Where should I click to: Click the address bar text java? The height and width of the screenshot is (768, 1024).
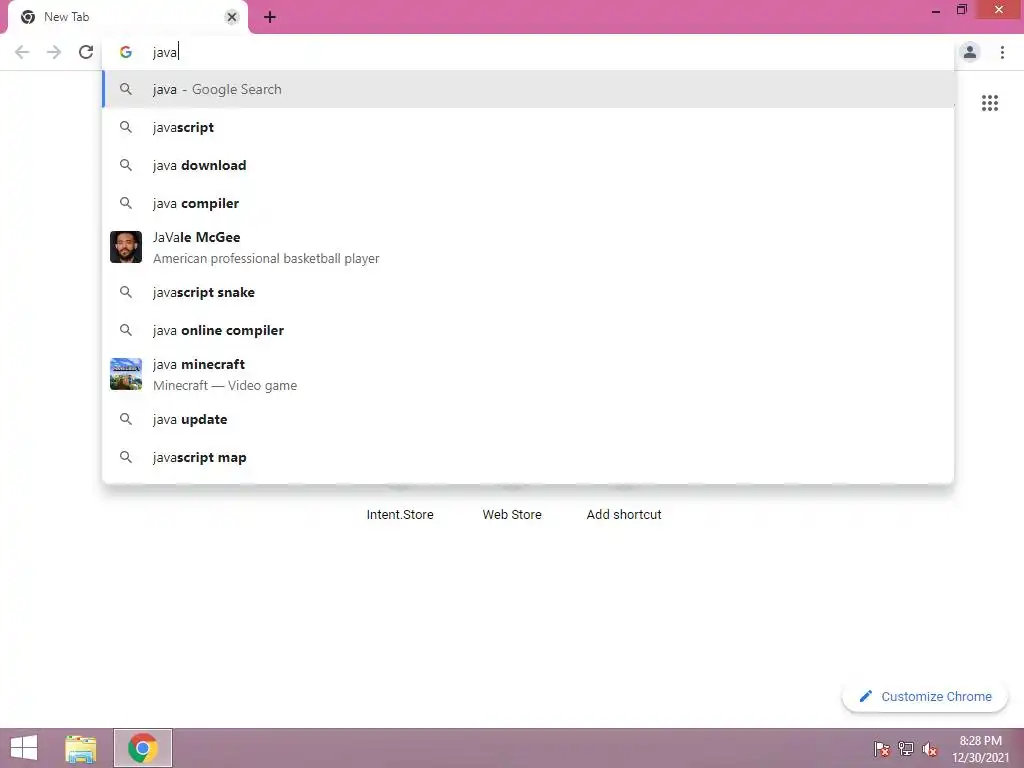tap(165, 52)
